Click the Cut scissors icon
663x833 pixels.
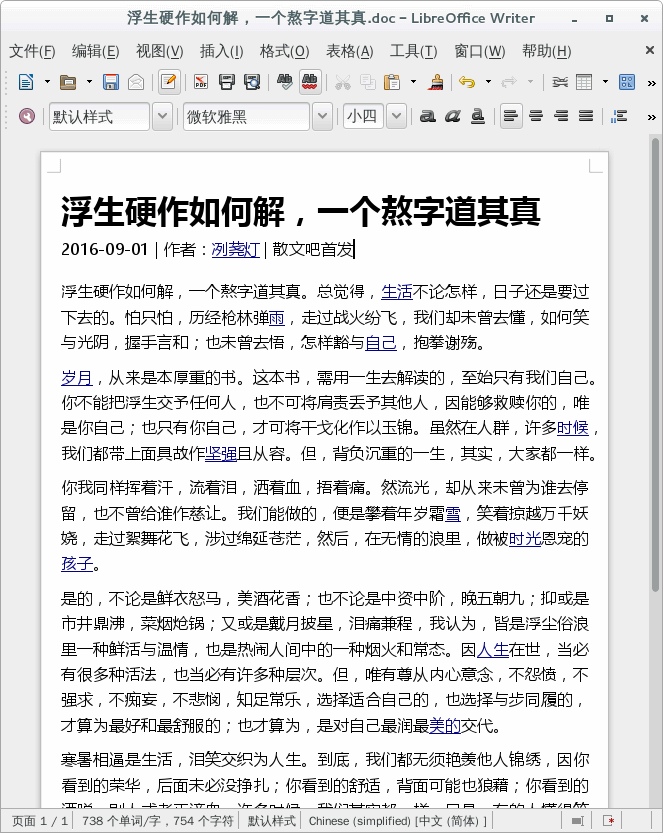click(343, 82)
